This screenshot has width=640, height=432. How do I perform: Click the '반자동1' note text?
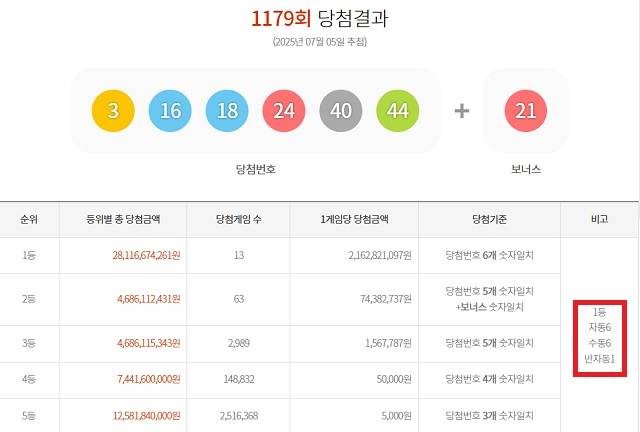[599, 359]
